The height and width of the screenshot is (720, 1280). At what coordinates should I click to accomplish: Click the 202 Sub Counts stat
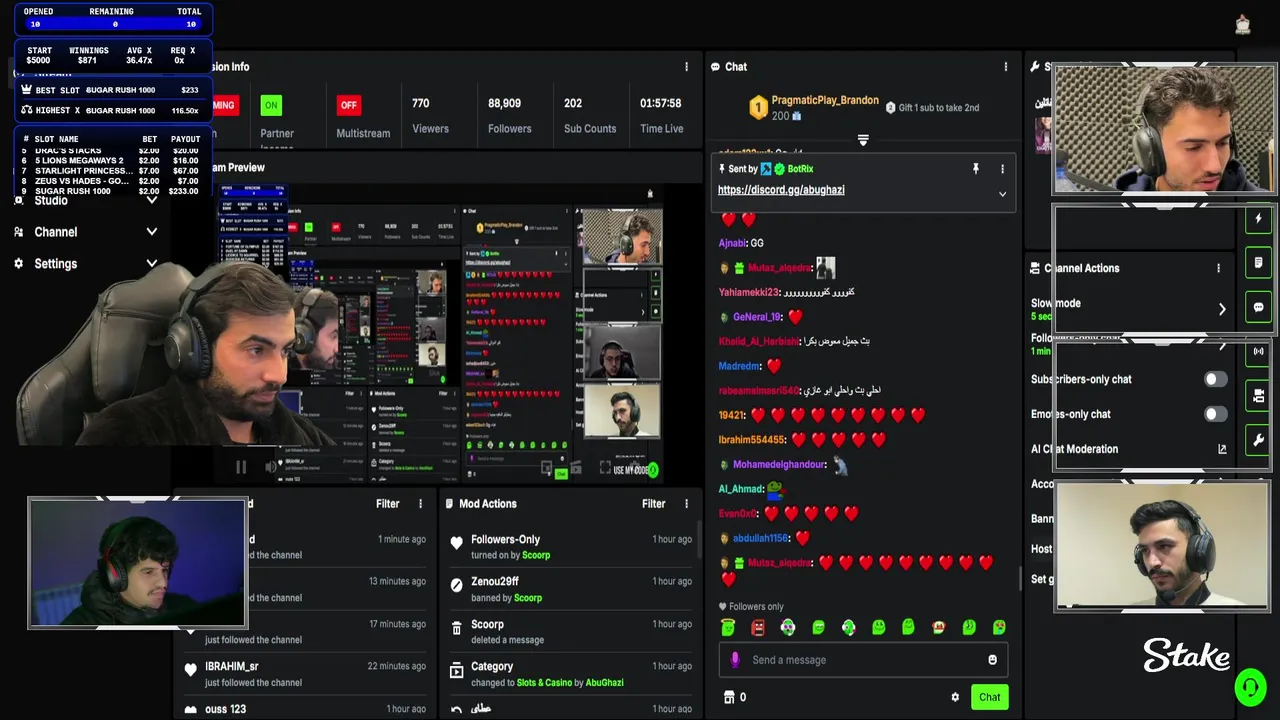[x=590, y=115]
